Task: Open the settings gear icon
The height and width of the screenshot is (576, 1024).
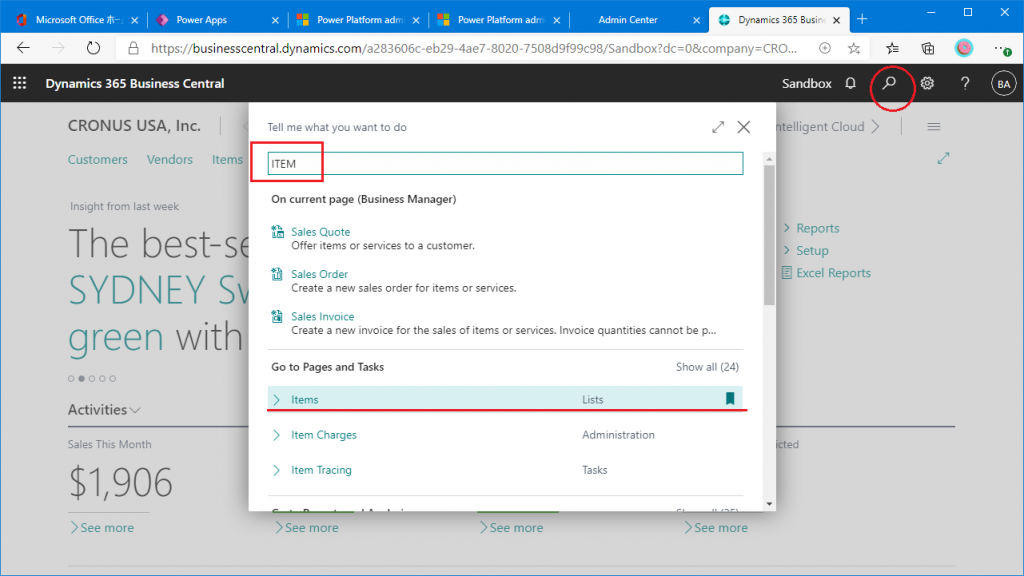Action: pos(927,83)
